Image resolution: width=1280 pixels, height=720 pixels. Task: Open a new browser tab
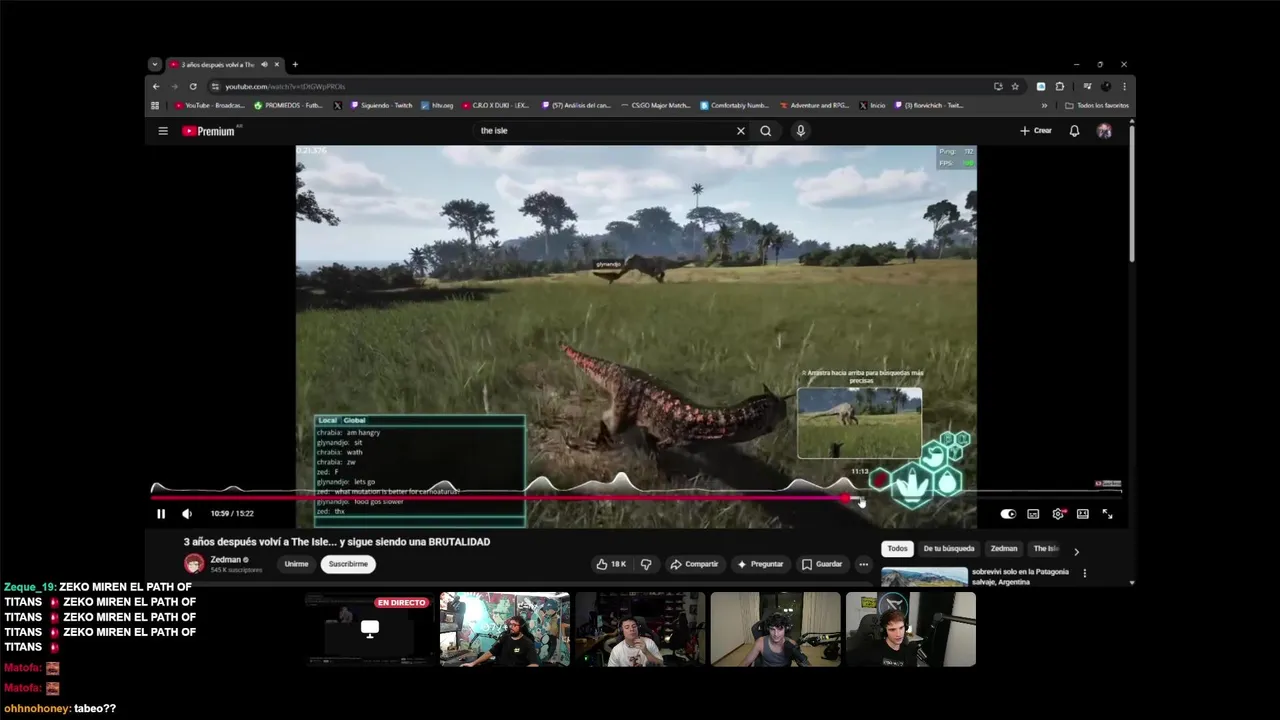[295, 65]
